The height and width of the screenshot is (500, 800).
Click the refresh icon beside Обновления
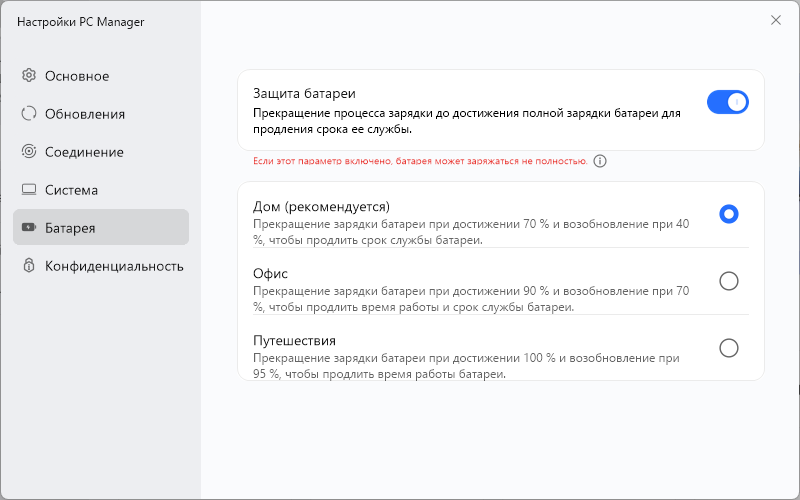pyautogui.click(x=29, y=113)
